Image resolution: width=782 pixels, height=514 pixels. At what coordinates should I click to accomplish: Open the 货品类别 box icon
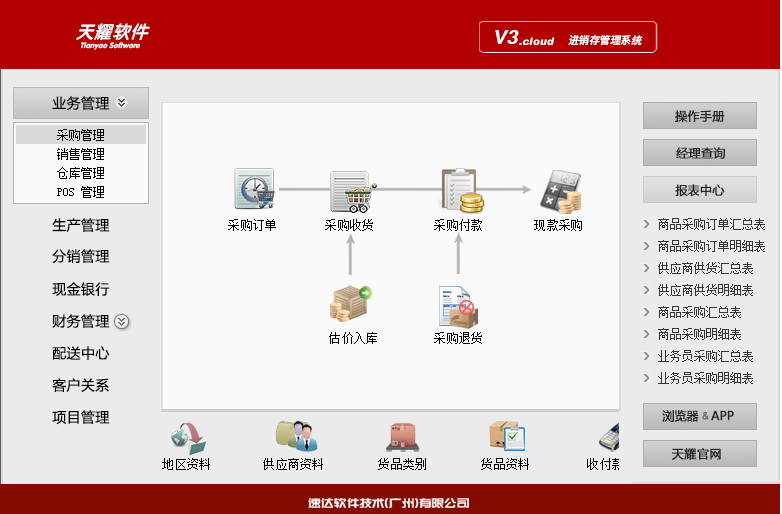point(402,437)
